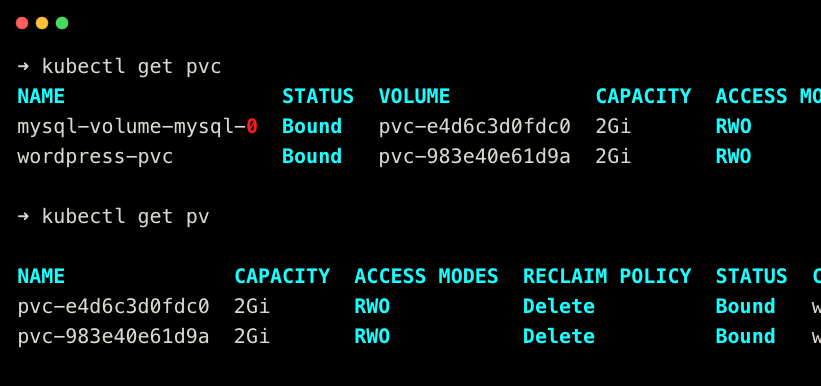Image resolution: width=821 pixels, height=386 pixels.
Task: Click the RECLAIM POLICY column header
Action: pyautogui.click(x=607, y=276)
